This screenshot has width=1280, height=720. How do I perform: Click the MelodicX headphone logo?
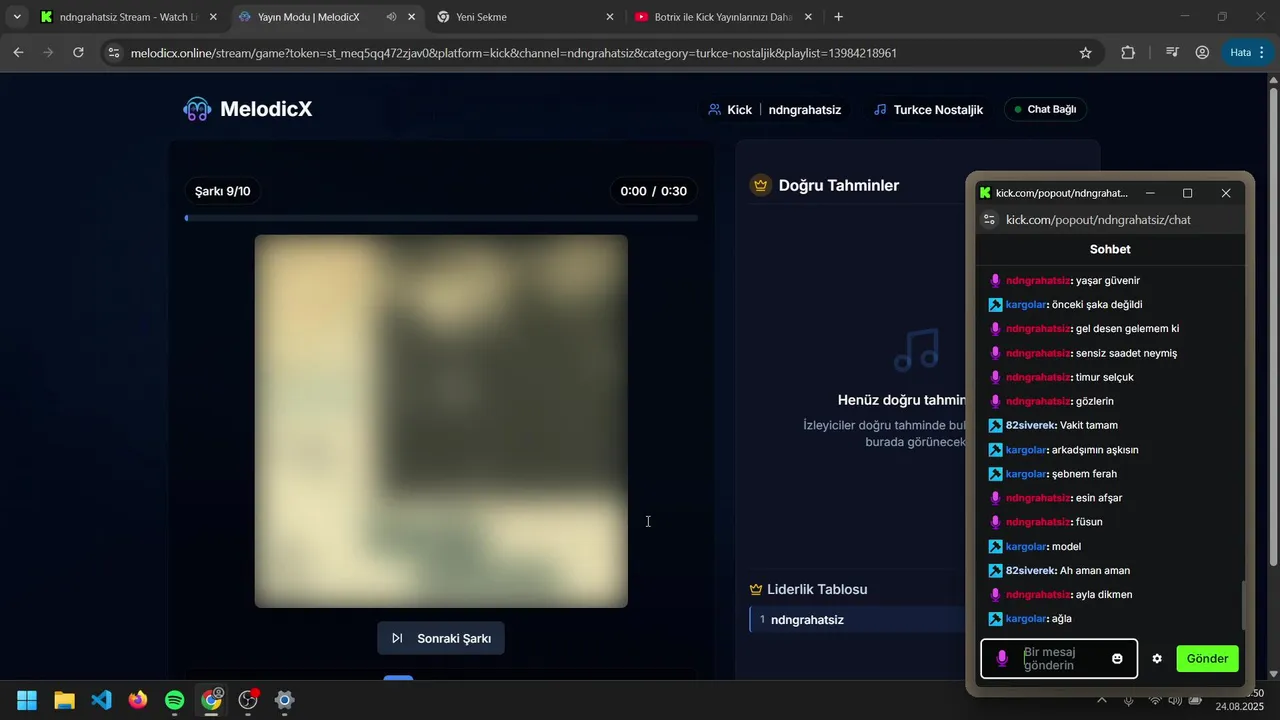pyautogui.click(x=197, y=109)
